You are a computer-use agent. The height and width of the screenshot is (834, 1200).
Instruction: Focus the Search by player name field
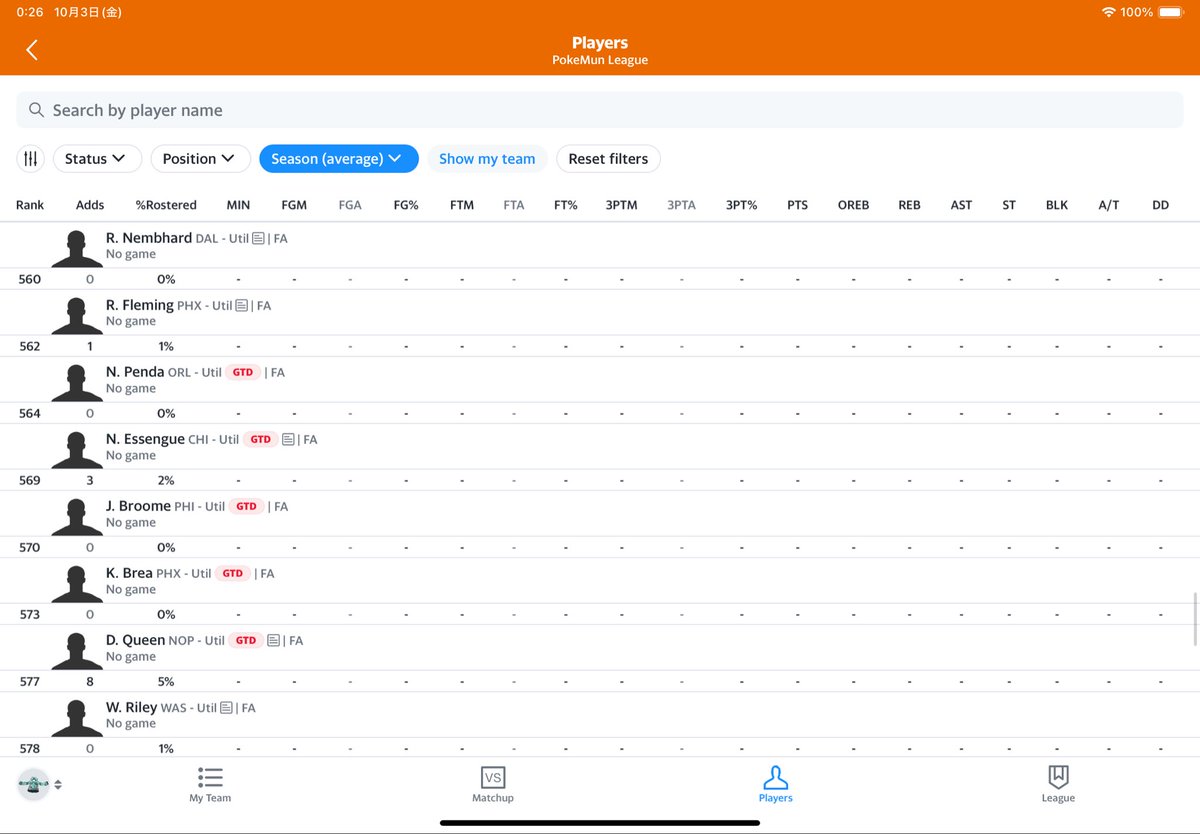click(600, 110)
